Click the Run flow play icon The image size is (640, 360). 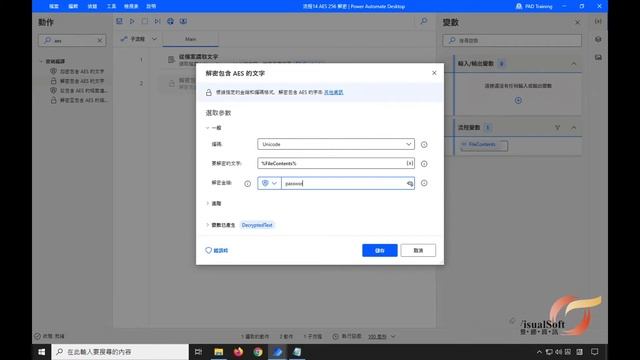click(132, 21)
